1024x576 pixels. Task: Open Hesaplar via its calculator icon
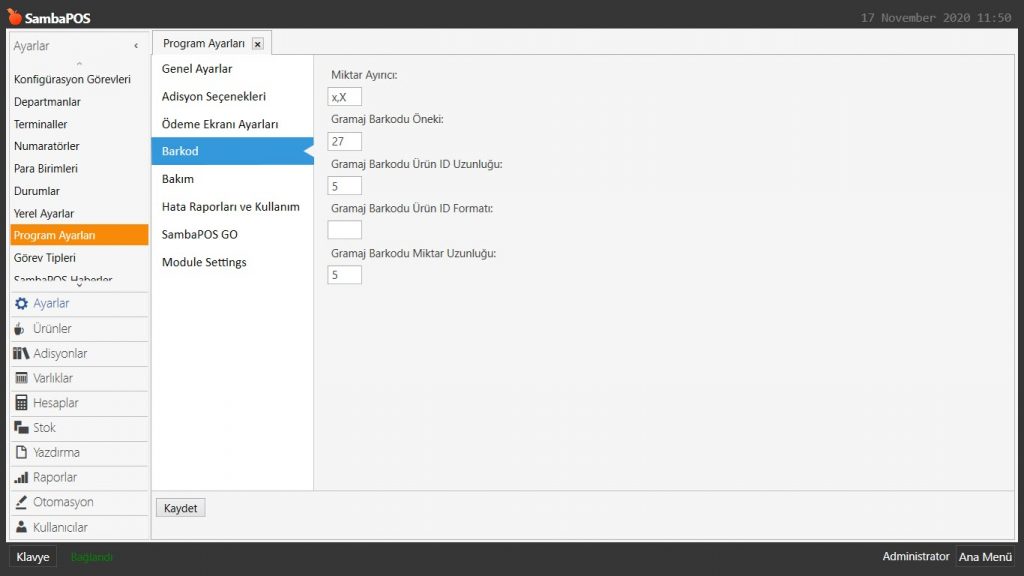tap(21, 403)
